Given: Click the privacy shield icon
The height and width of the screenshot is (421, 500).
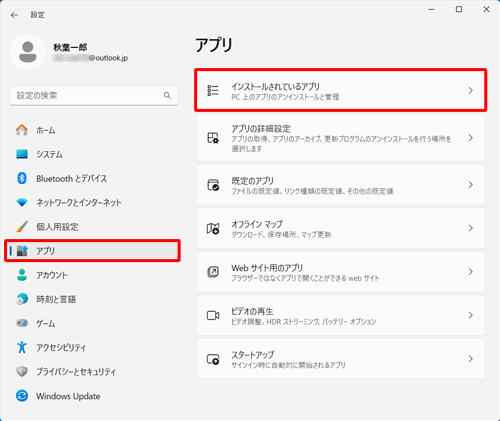Looking at the screenshot, I should click(x=22, y=371).
